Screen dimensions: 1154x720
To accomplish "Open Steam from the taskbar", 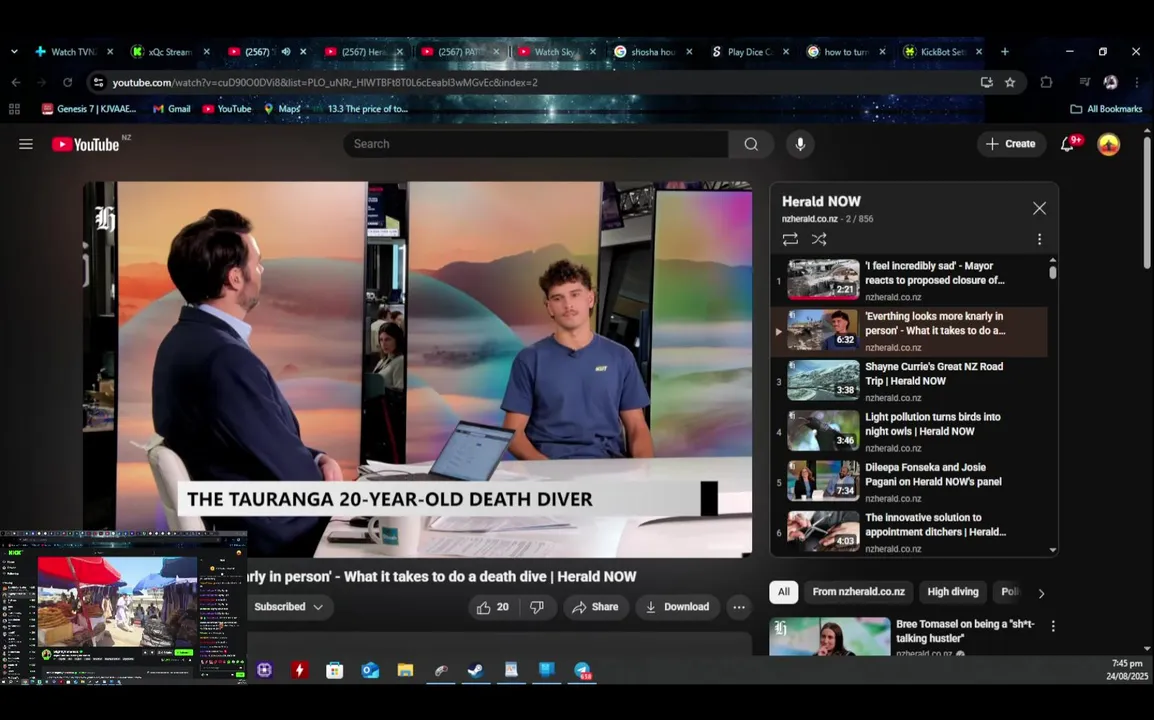I will 476,670.
